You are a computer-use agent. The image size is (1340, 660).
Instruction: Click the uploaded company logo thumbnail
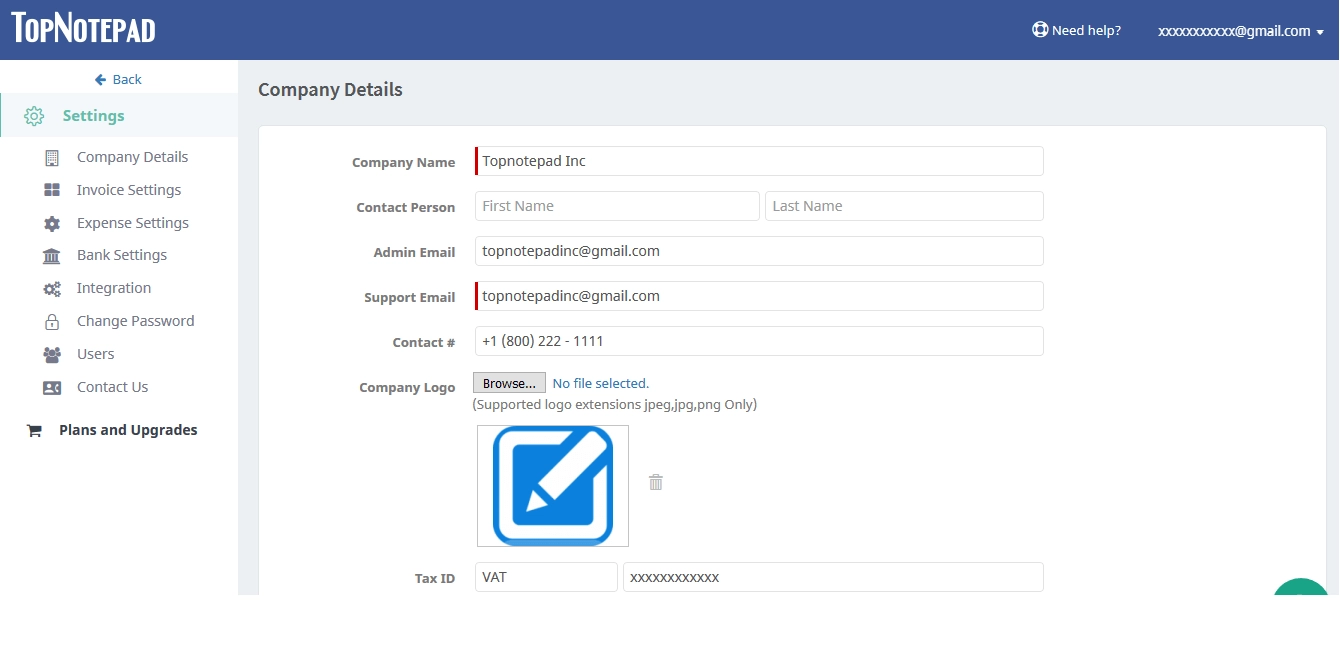coord(553,486)
